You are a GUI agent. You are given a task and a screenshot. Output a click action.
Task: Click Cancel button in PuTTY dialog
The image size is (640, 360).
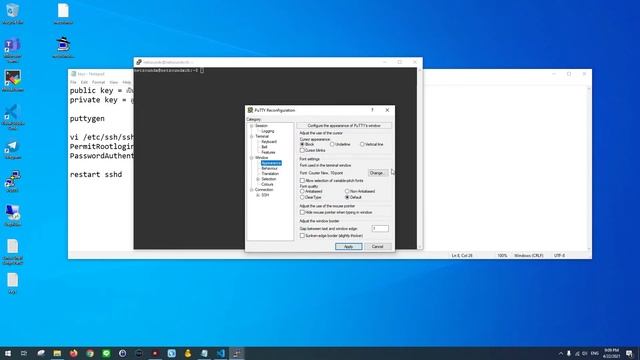(378, 247)
